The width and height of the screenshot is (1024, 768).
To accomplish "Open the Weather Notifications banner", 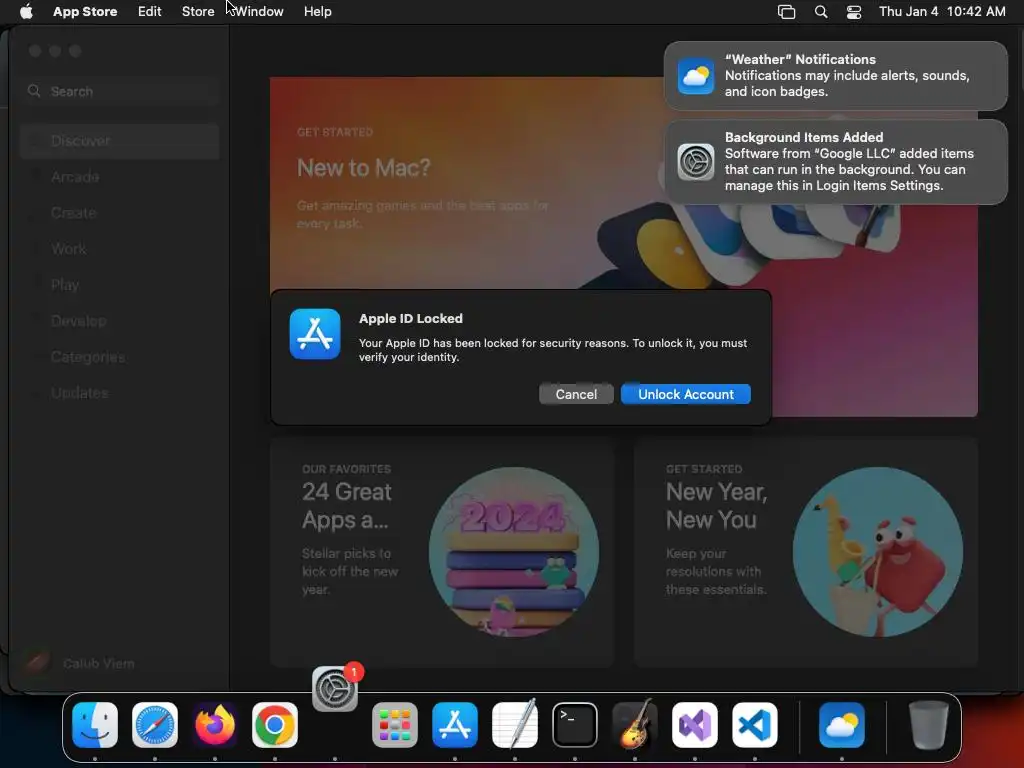I will tap(835, 76).
